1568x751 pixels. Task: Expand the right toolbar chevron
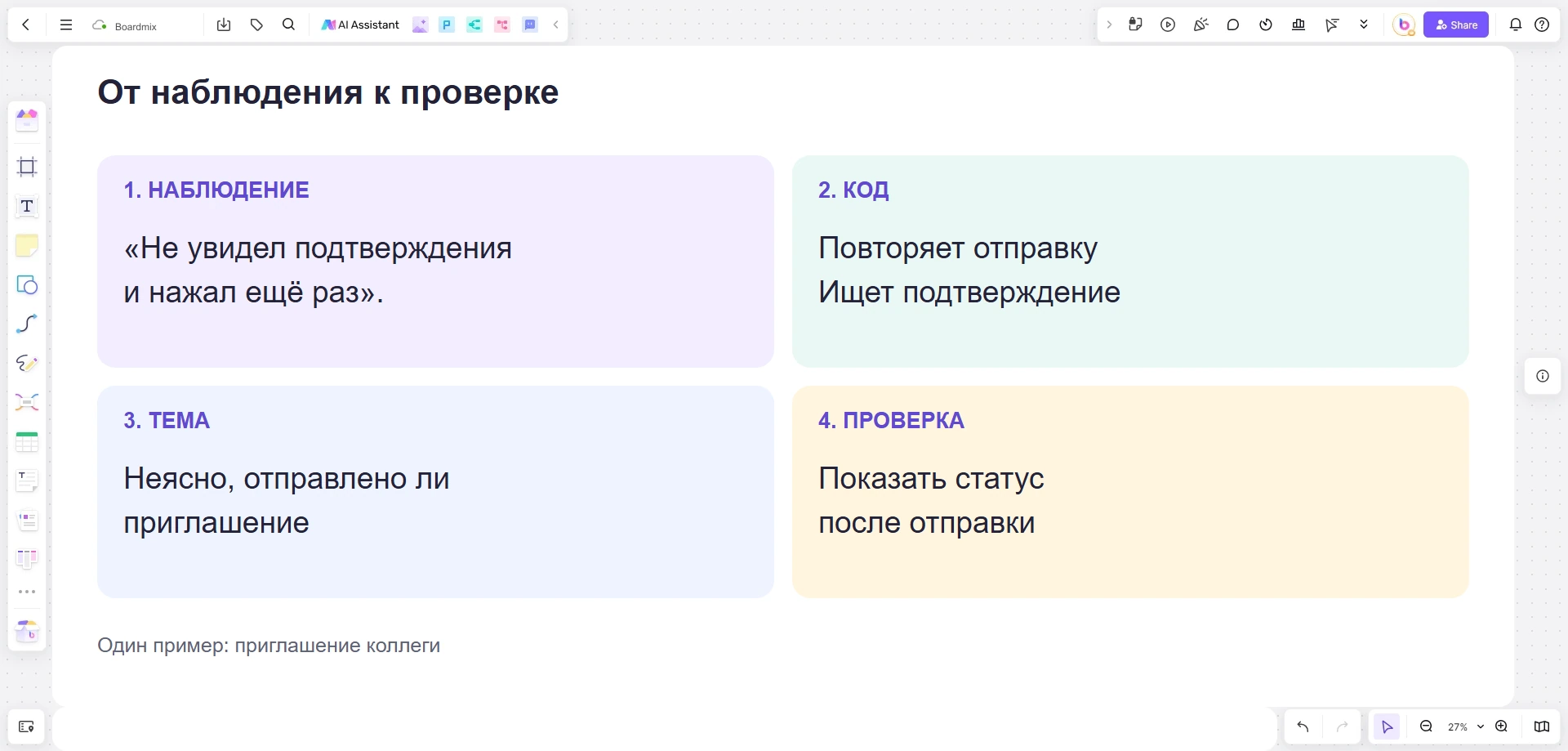point(1109,25)
